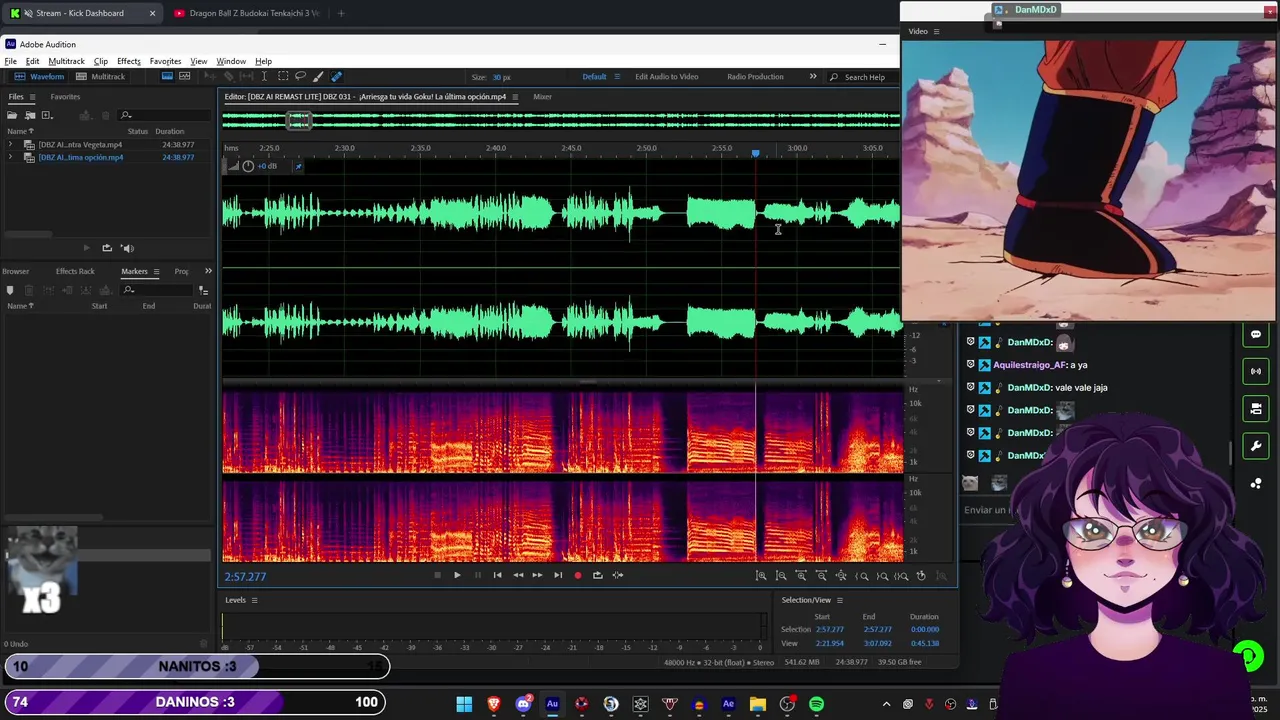1280x720 pixels.
Task: Zoom to selection icon
Action: pyautogui.click(x=901, y=576)
